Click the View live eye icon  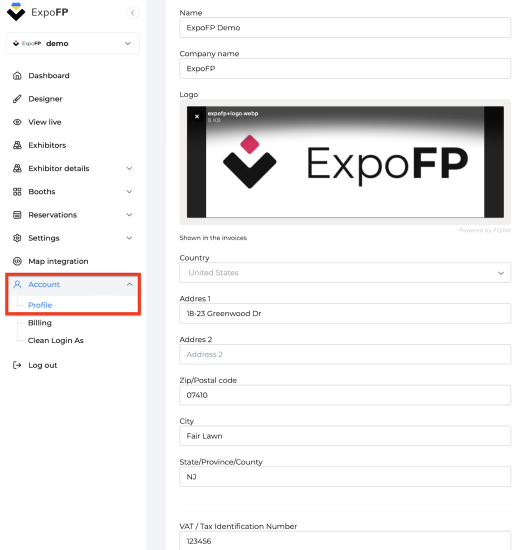click(17, 122)
